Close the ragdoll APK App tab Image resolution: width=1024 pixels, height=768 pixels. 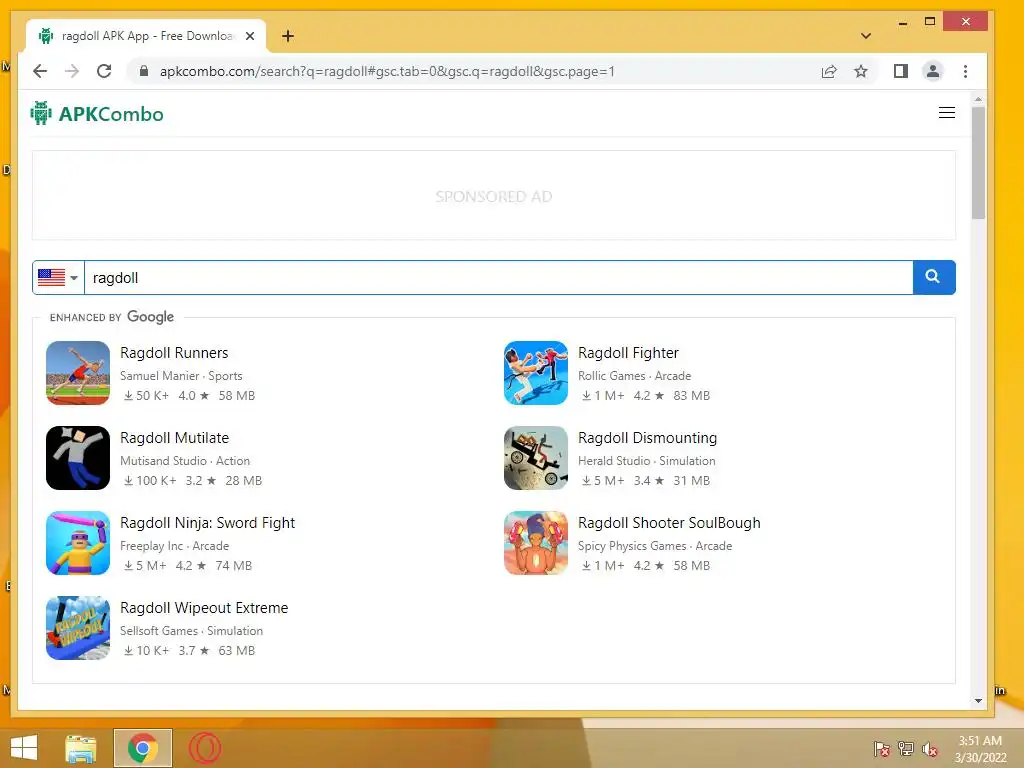pyautogui.click(x=249, y=36)
